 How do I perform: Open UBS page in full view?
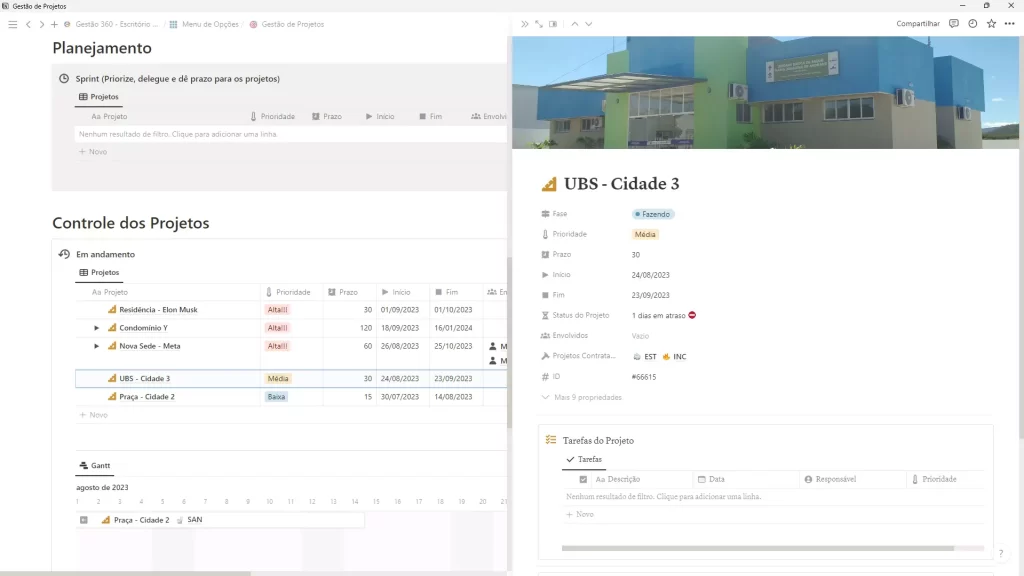point(539,24)
